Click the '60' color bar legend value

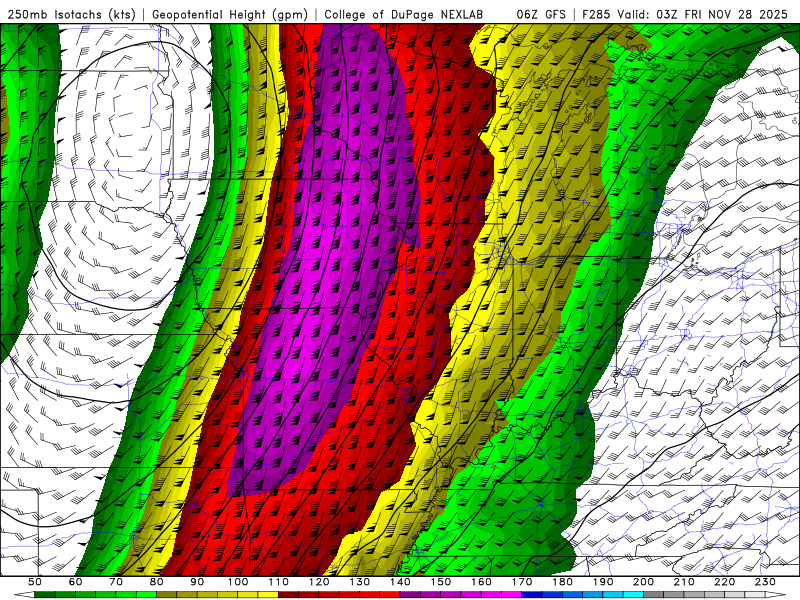76,582
